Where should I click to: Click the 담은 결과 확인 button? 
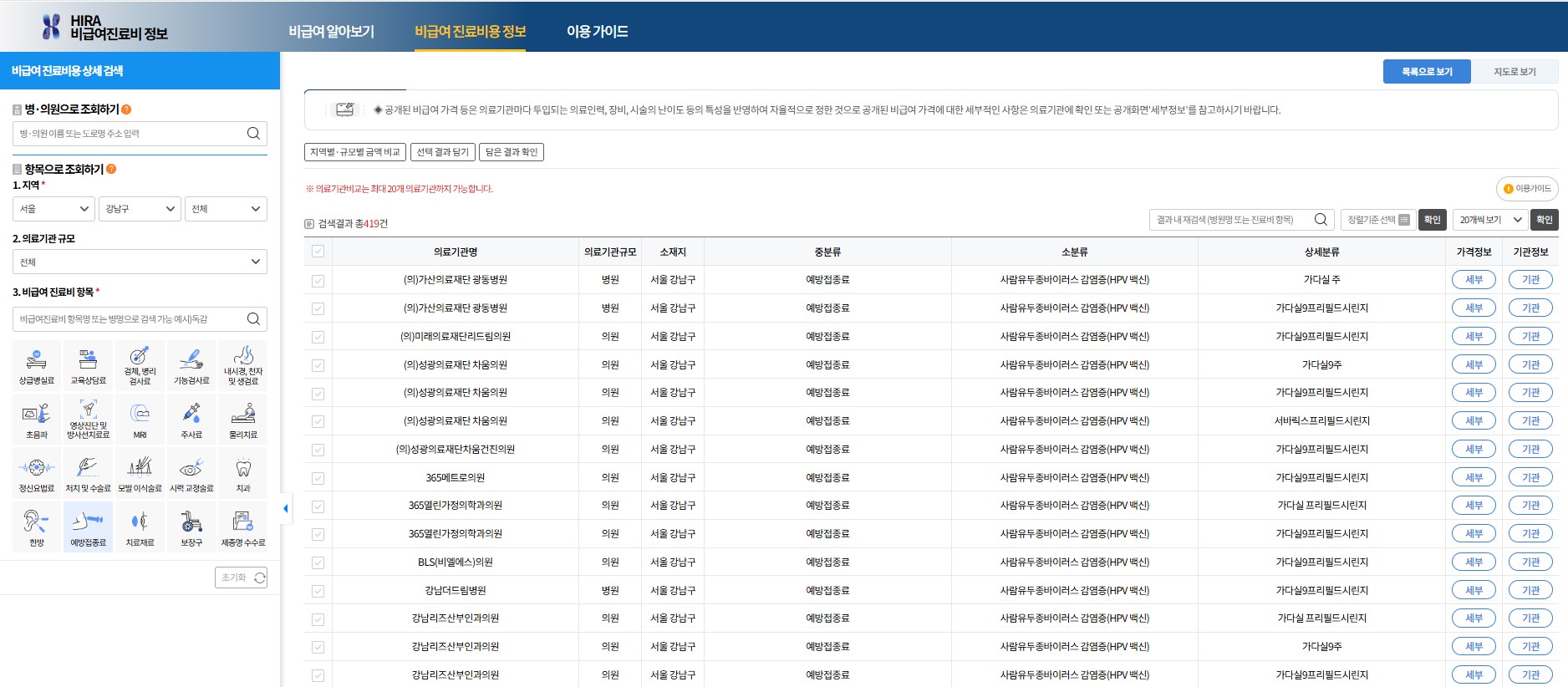click(x=512, y=152)
